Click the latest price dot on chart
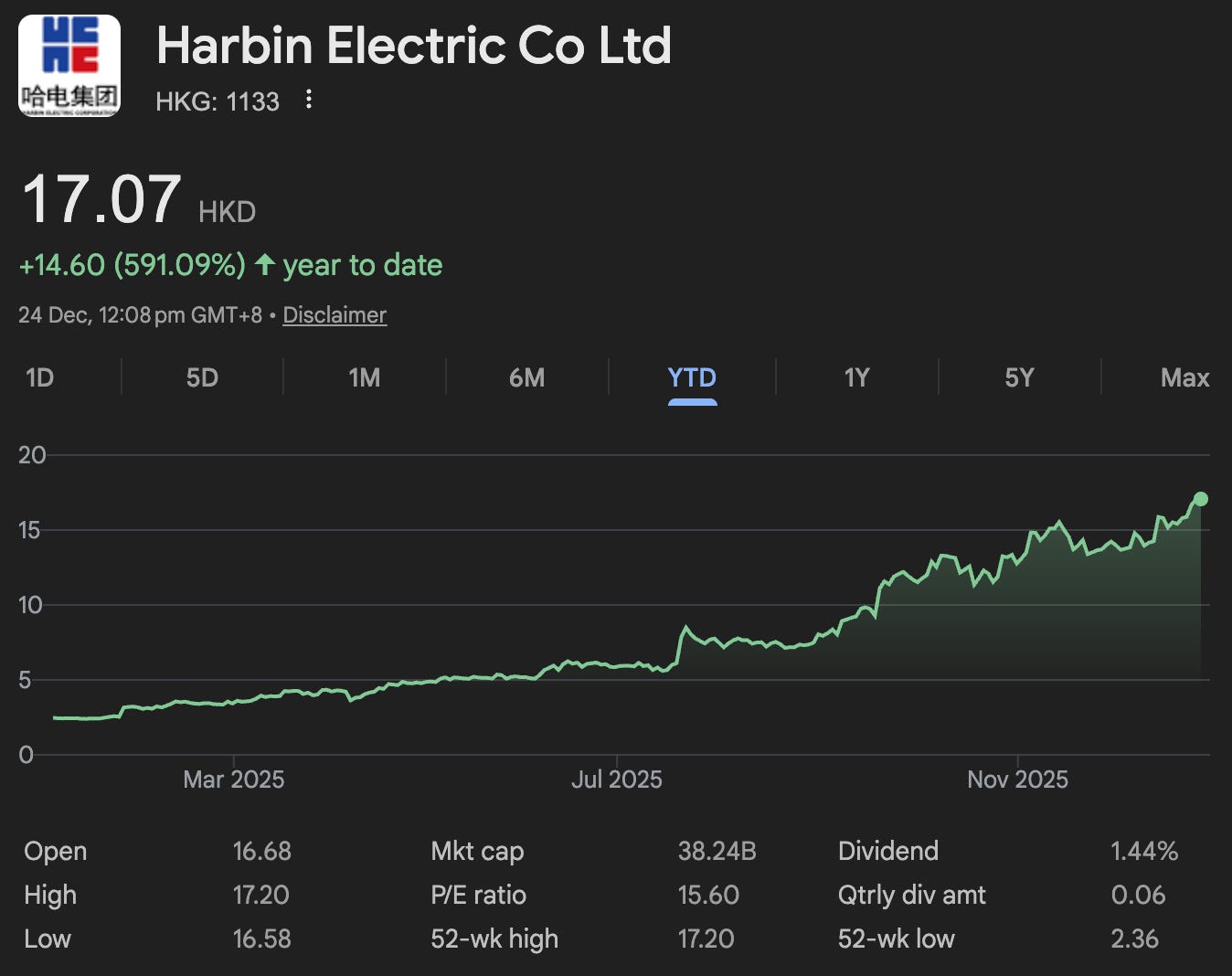 point(1201,499)
